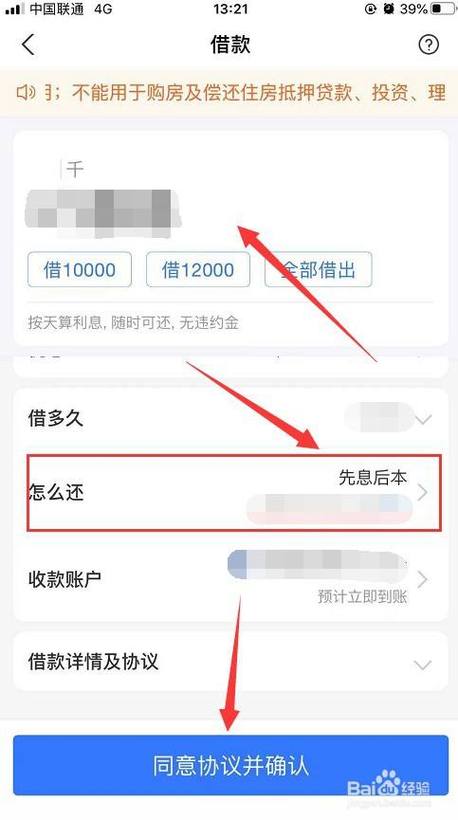Tap the Baidu paw watermark logo

pos(388,782)
